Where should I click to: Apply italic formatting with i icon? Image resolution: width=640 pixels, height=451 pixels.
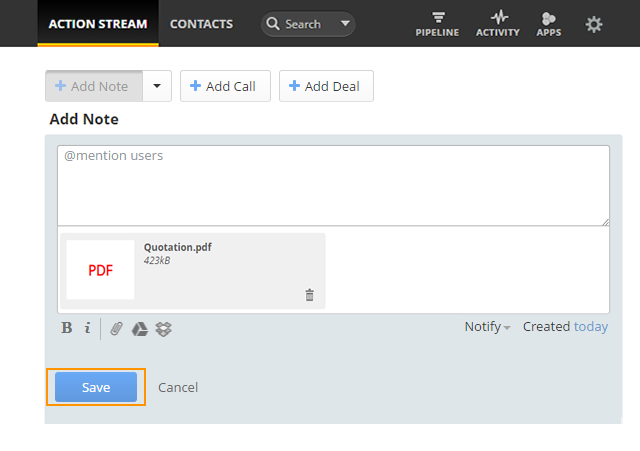[x=87, y=327]
